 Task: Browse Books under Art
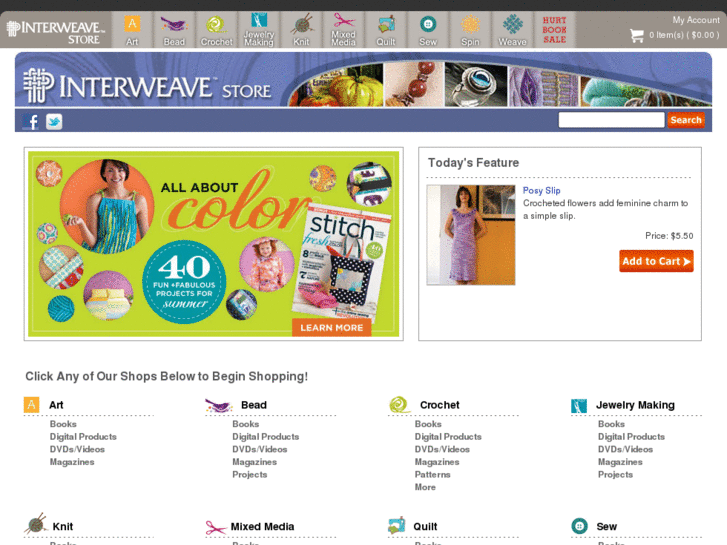[63, 424]
